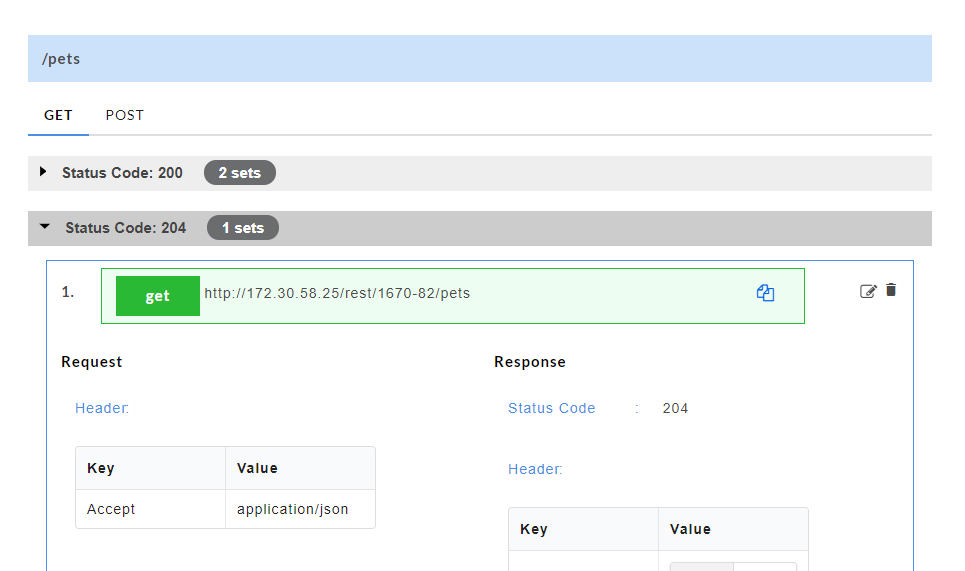Screen dimensions: 965x571
Task: Copy the request URL with the copy icon
Action: 765,293
